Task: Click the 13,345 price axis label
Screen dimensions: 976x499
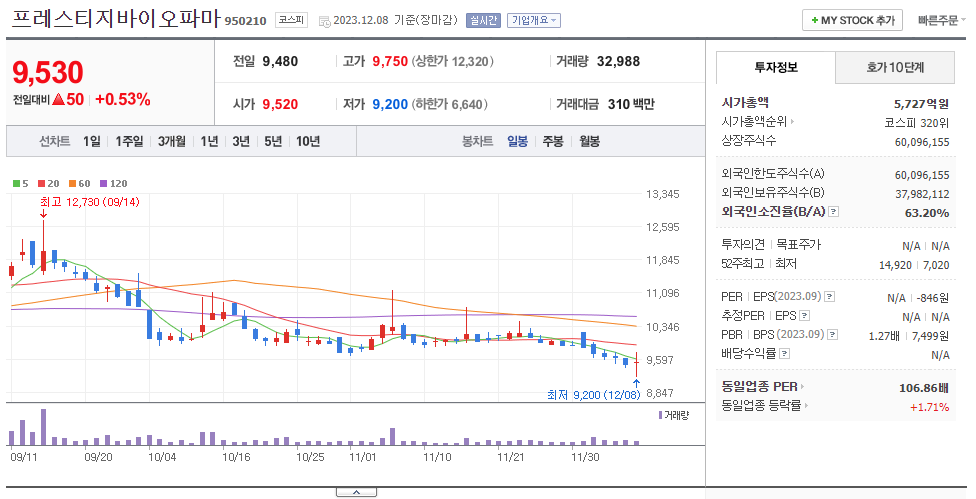Action: (x=663, y=194)
